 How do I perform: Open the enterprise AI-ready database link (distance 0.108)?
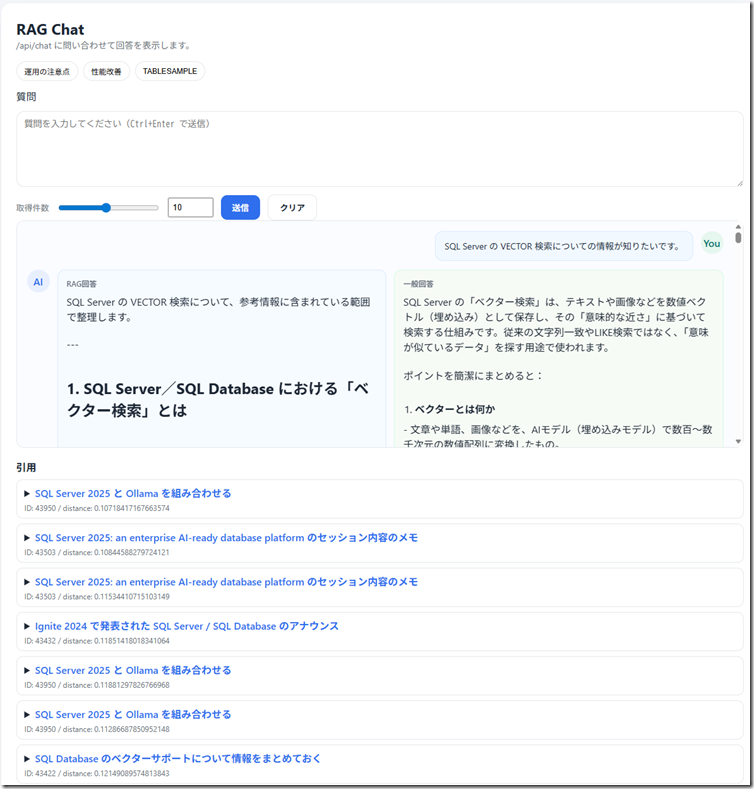click(x=227, y=538)
